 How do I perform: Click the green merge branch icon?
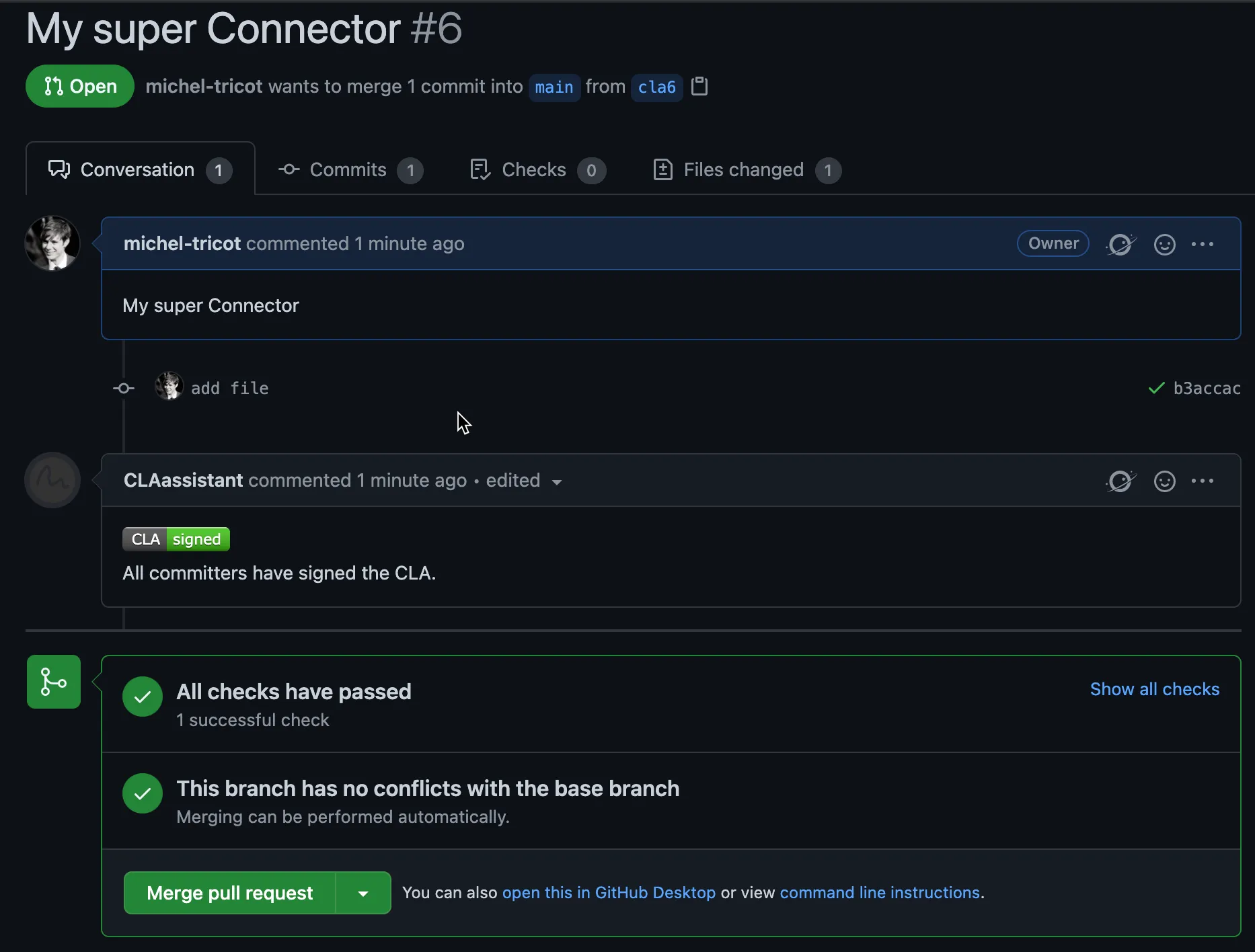(x=54, y=682)
